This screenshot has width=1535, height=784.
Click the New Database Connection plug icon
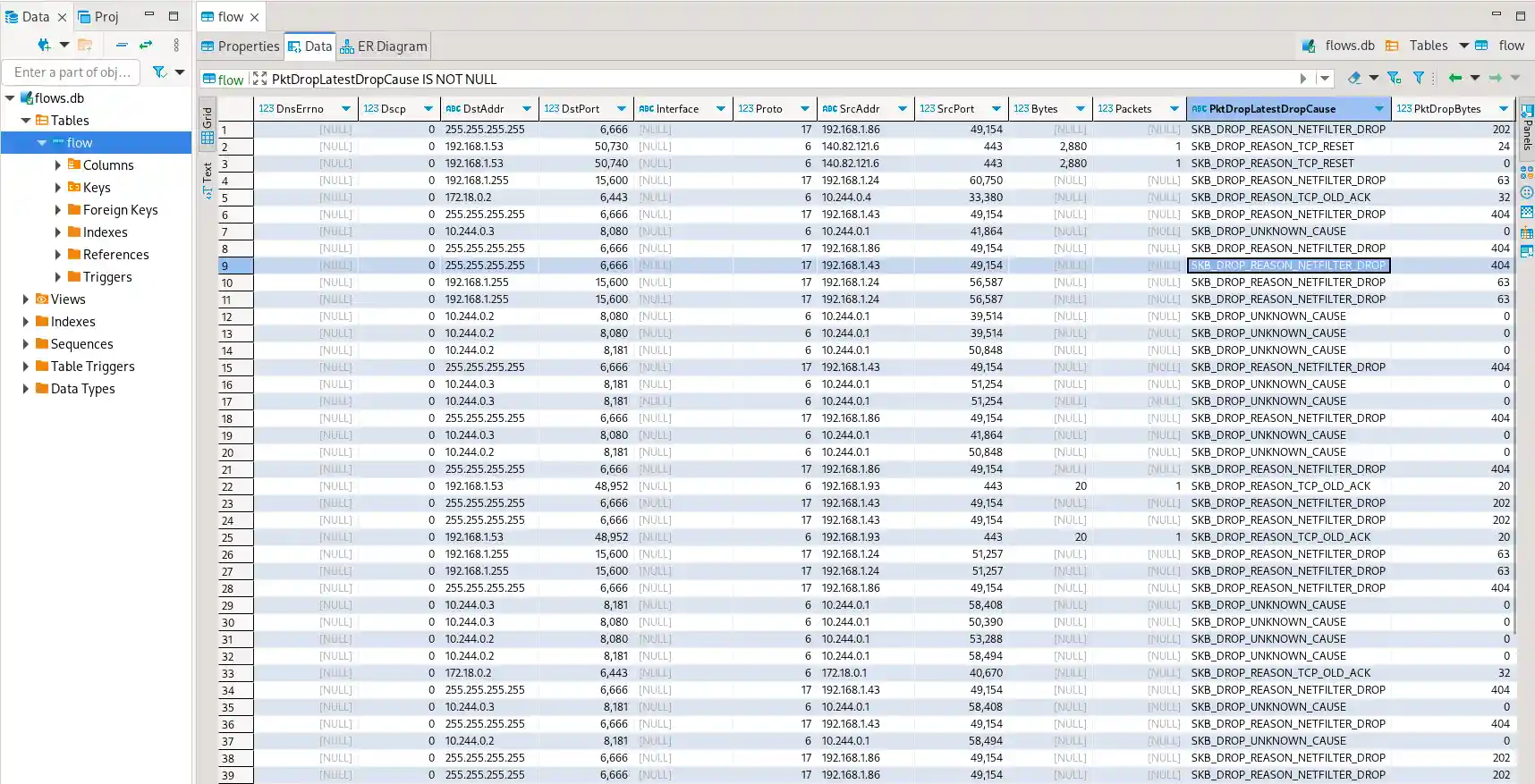[x=43, y=45]
